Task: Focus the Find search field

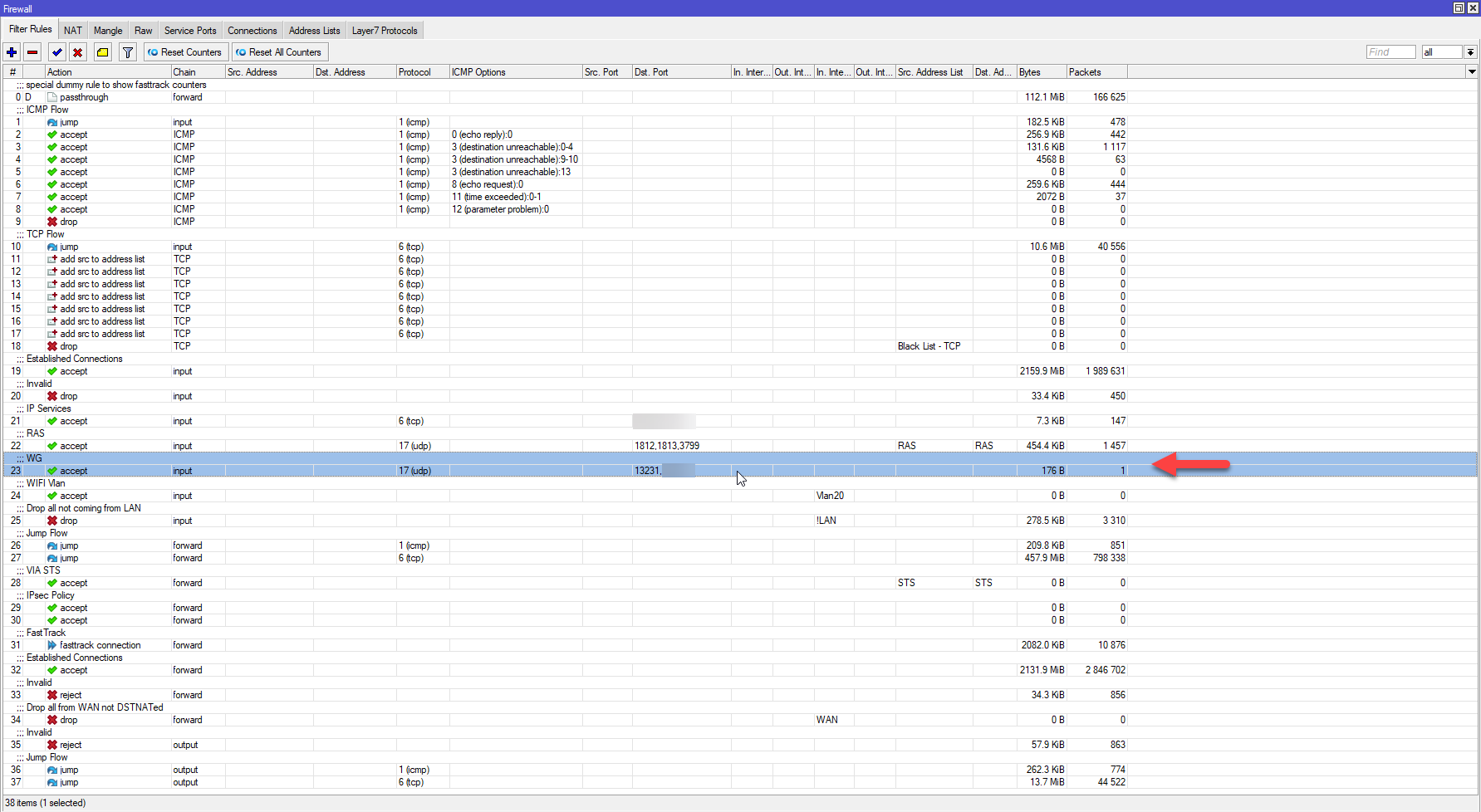Action: coord(1390,52)
